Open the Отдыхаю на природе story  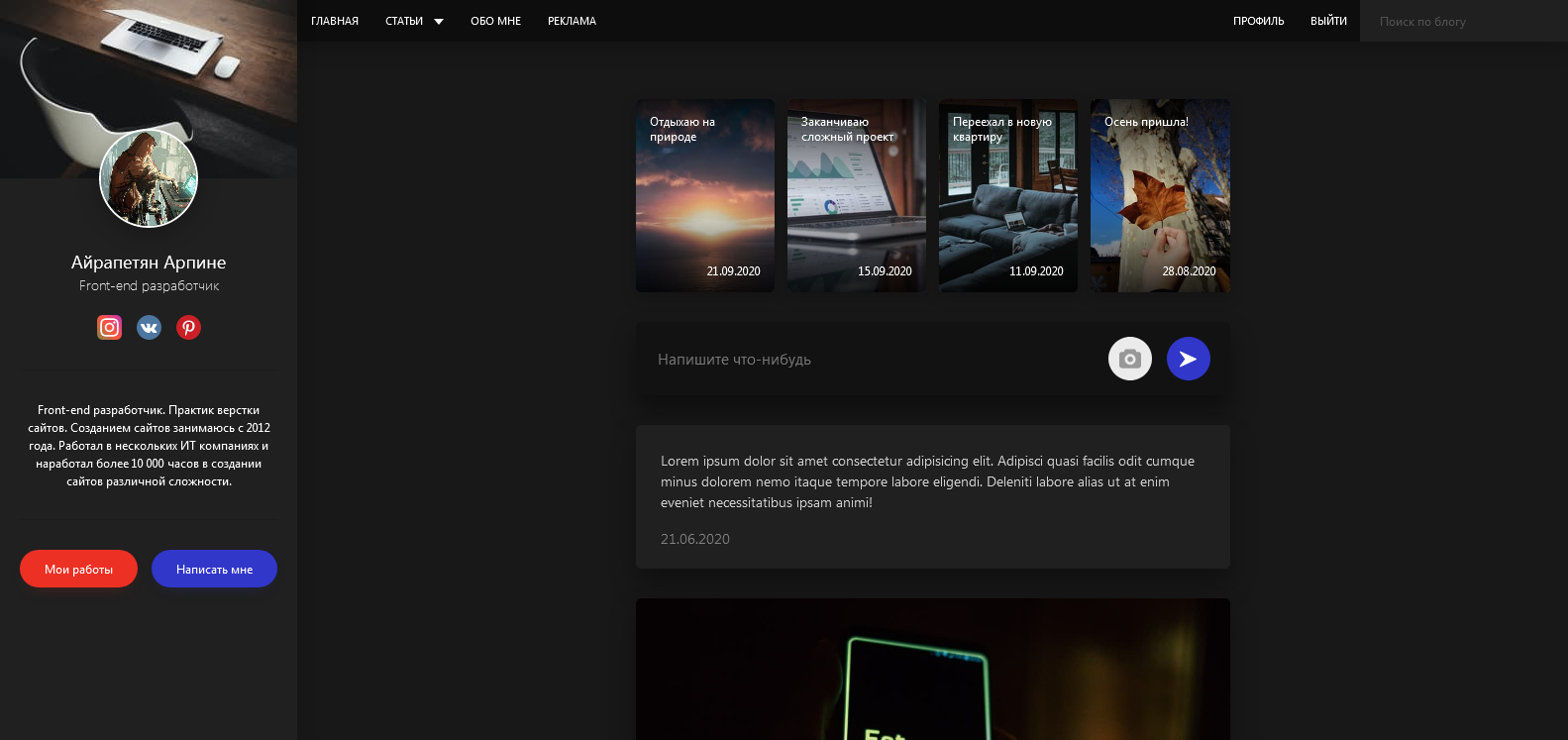point(704,195)
